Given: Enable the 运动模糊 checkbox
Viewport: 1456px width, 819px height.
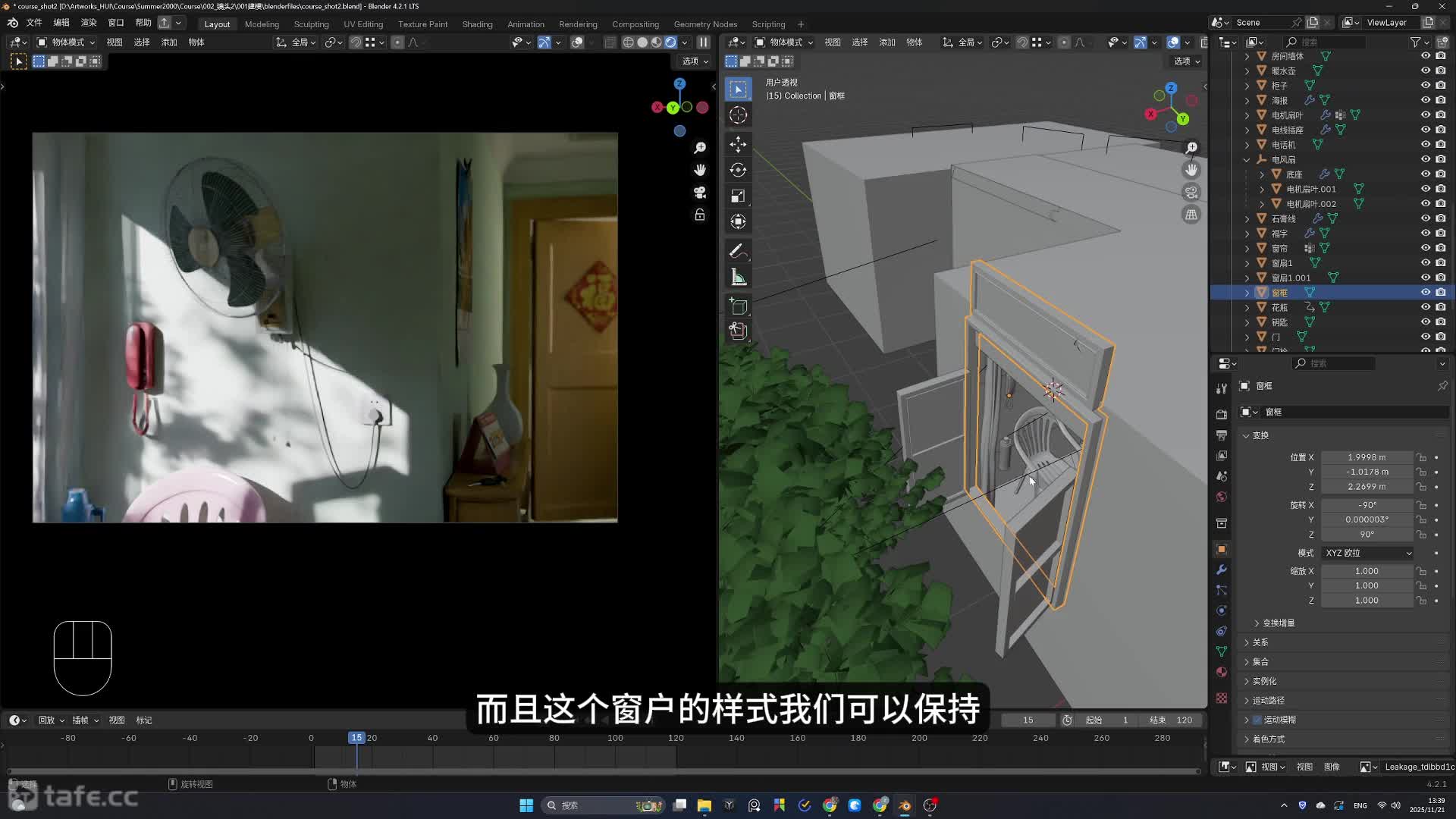Looking at the screenshot, I should coord(1257,720).
